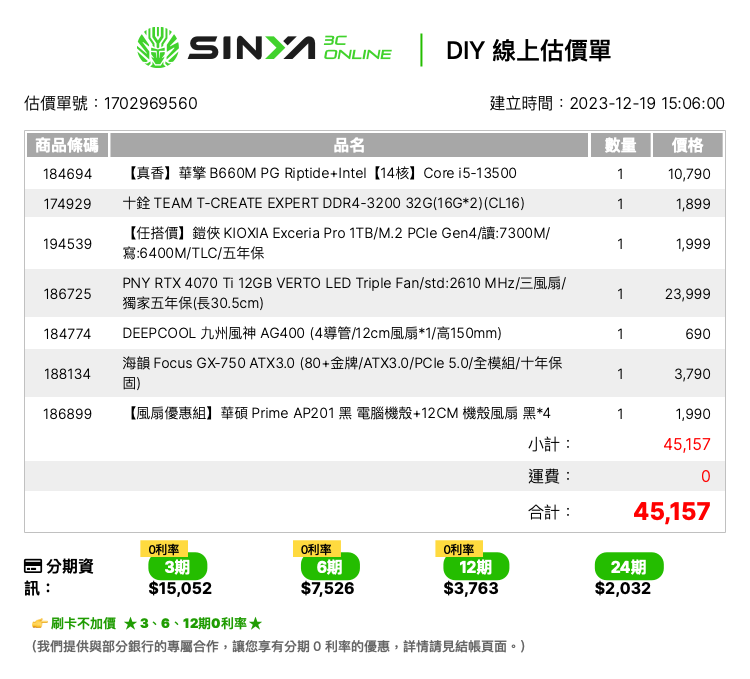Click the 合計 label

549,513
